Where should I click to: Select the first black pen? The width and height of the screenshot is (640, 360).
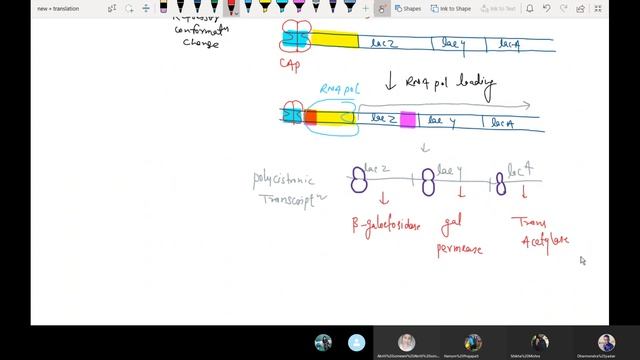coord(180,7)
